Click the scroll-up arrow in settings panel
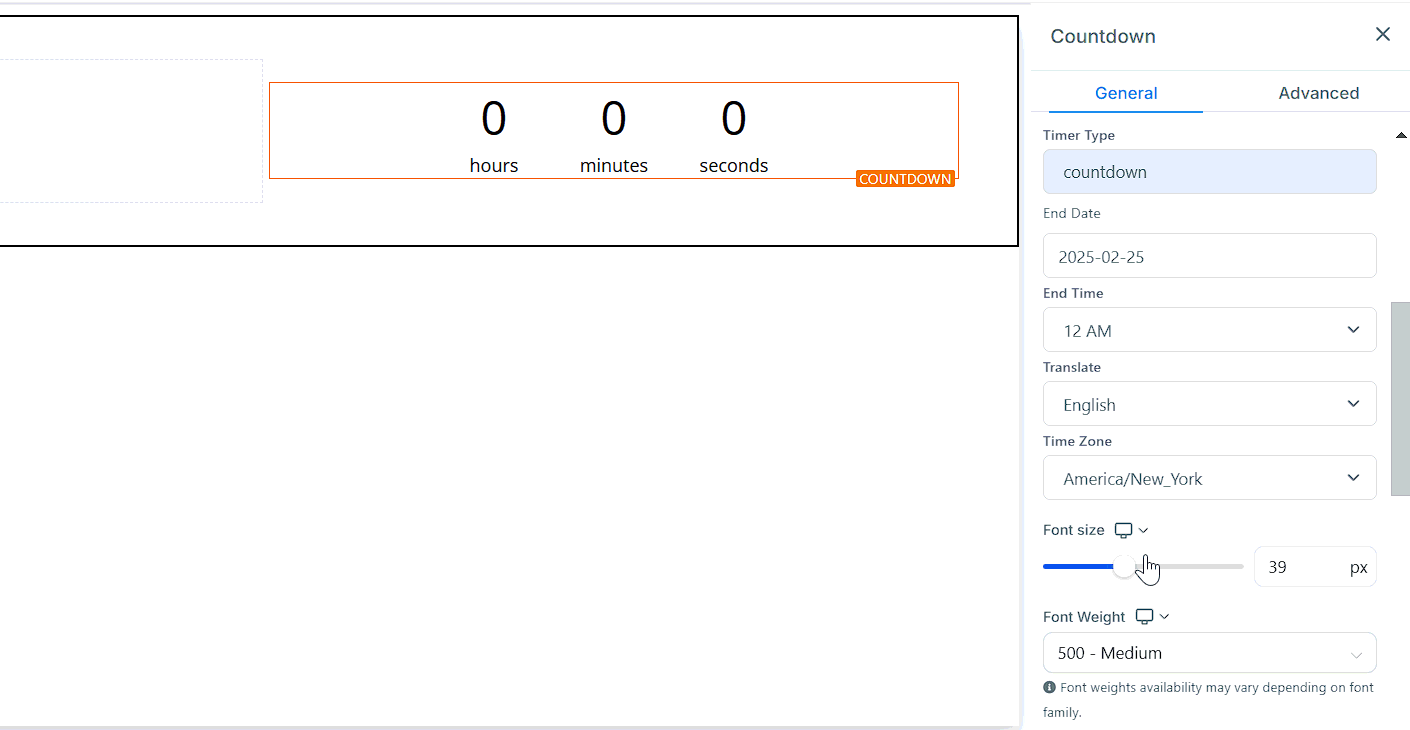The width and height of the screenshot is (1410, 730). (1400, 135)
